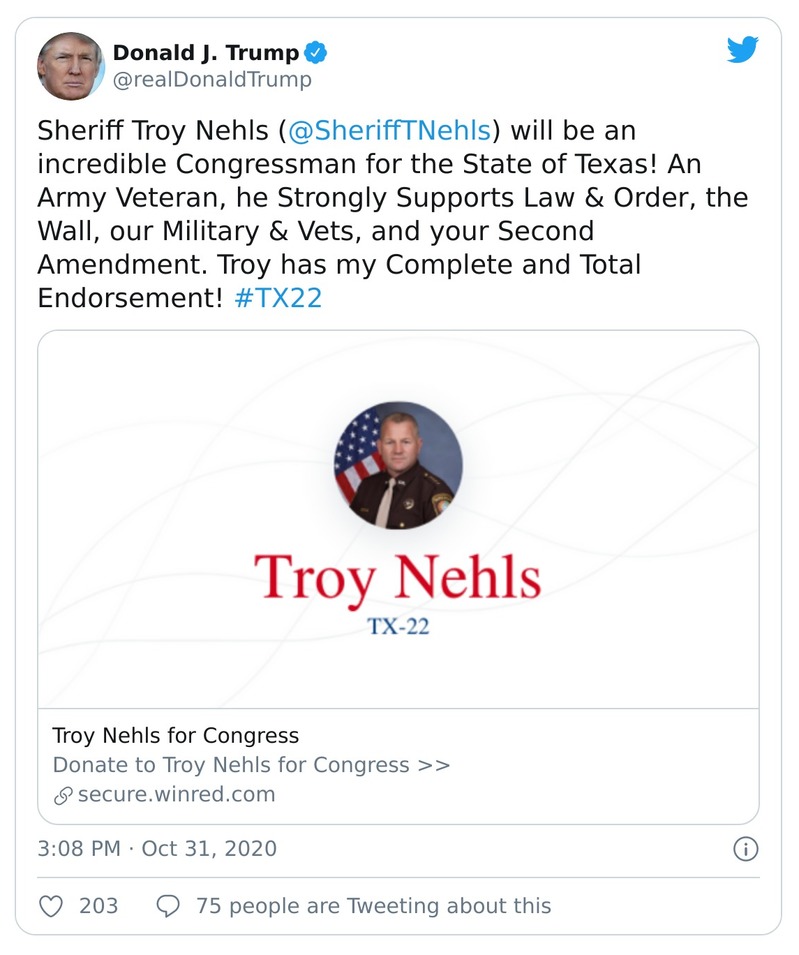Click the #TX22 hashtag
799x955 pixels.
click(278, 299)
